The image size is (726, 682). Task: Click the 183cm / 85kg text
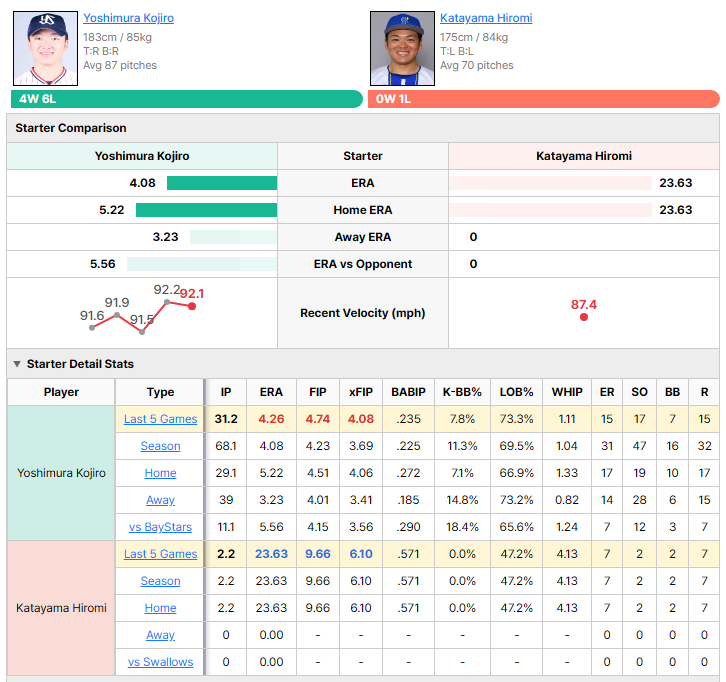coord(117,37)
